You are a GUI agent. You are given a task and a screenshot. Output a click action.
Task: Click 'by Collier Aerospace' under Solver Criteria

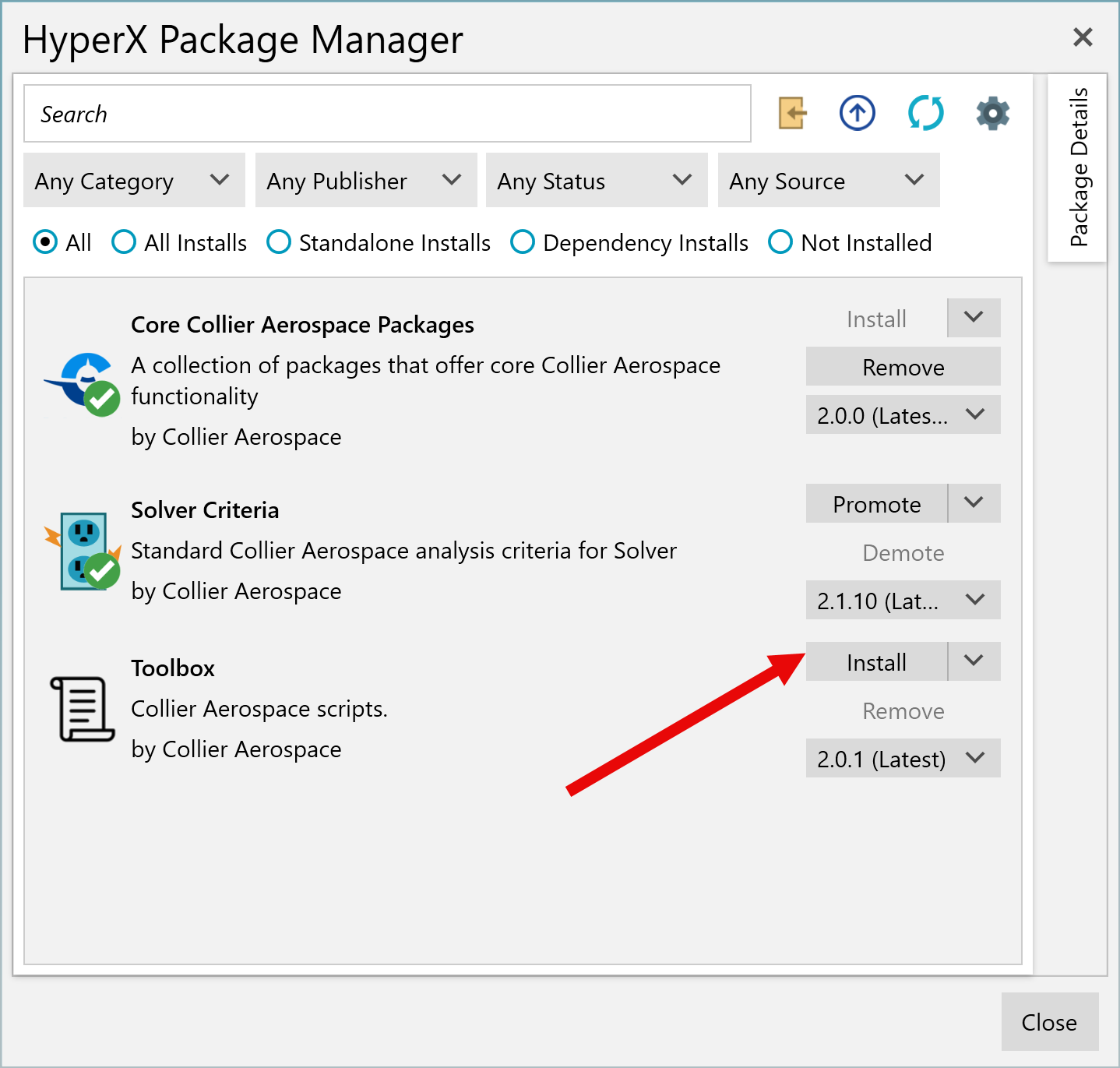[x=236, y=590]
